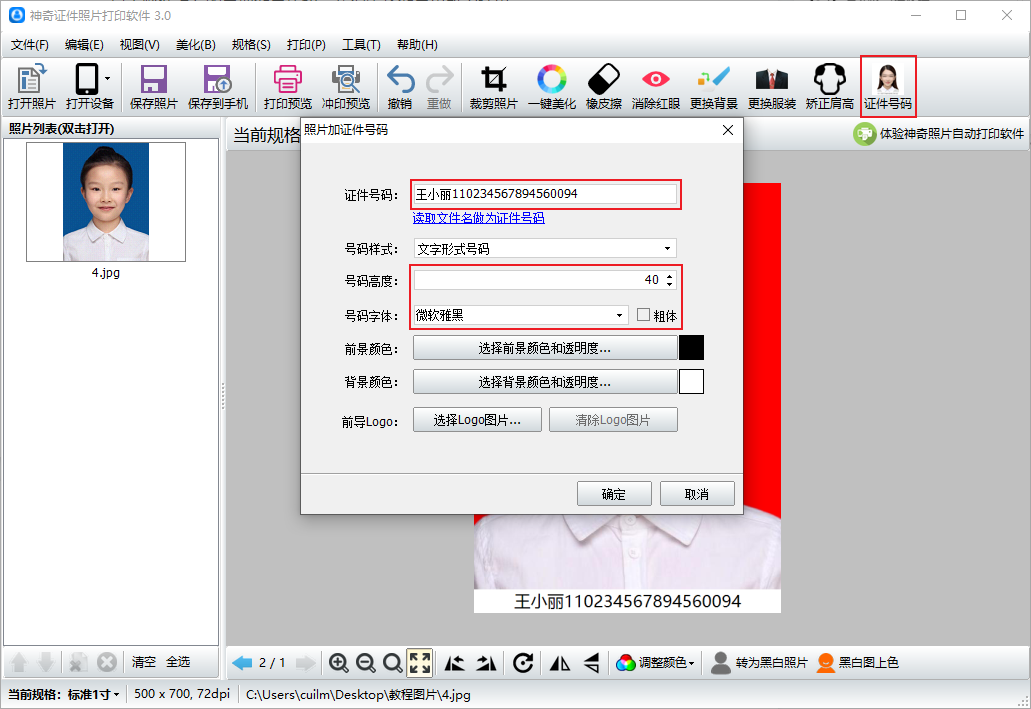Screen dimensions: 1031x709
Task: Click the circular rotate arrow icon
Action: point(523,663)
